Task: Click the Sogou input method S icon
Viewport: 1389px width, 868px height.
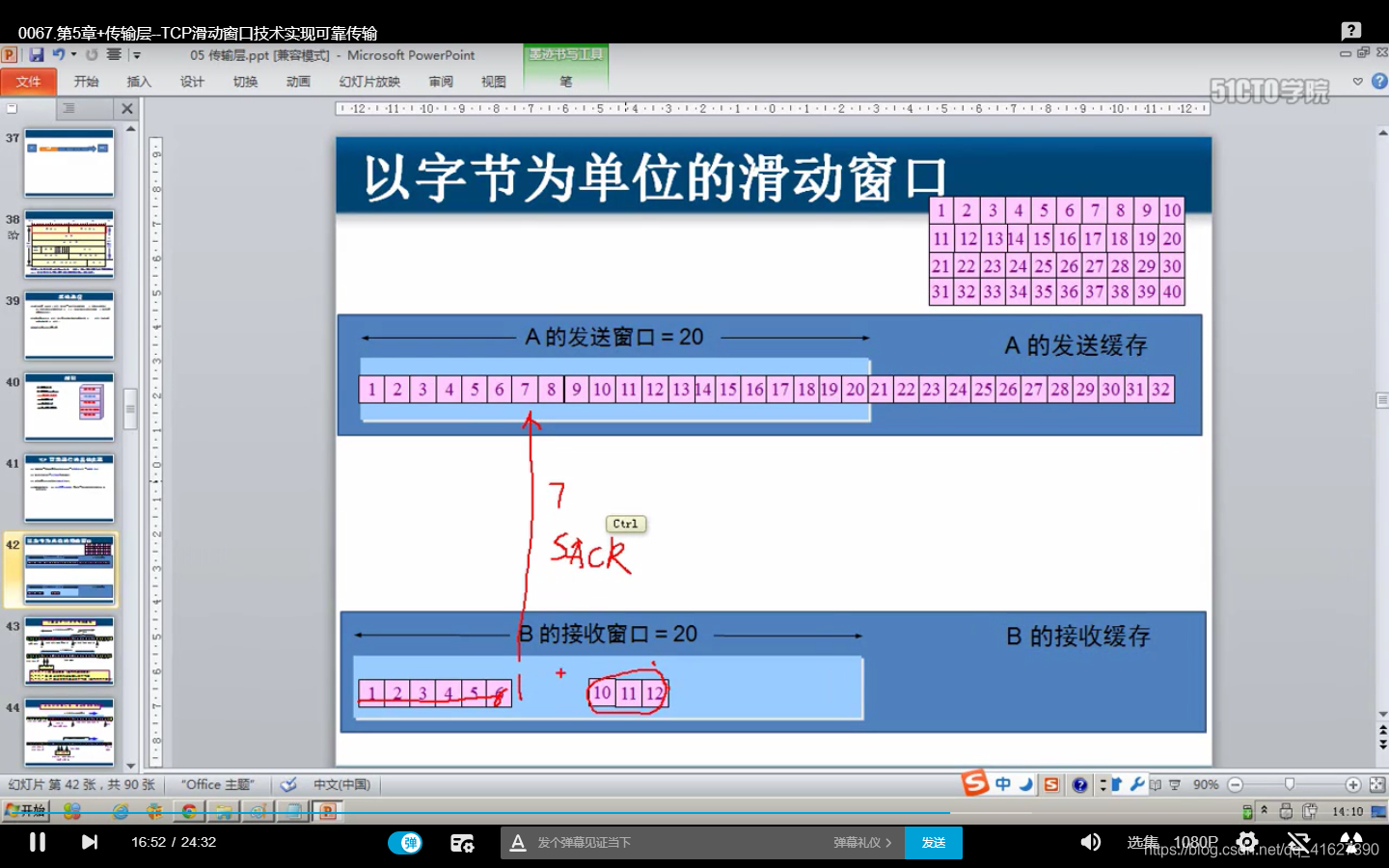Action: pos(975,782)
